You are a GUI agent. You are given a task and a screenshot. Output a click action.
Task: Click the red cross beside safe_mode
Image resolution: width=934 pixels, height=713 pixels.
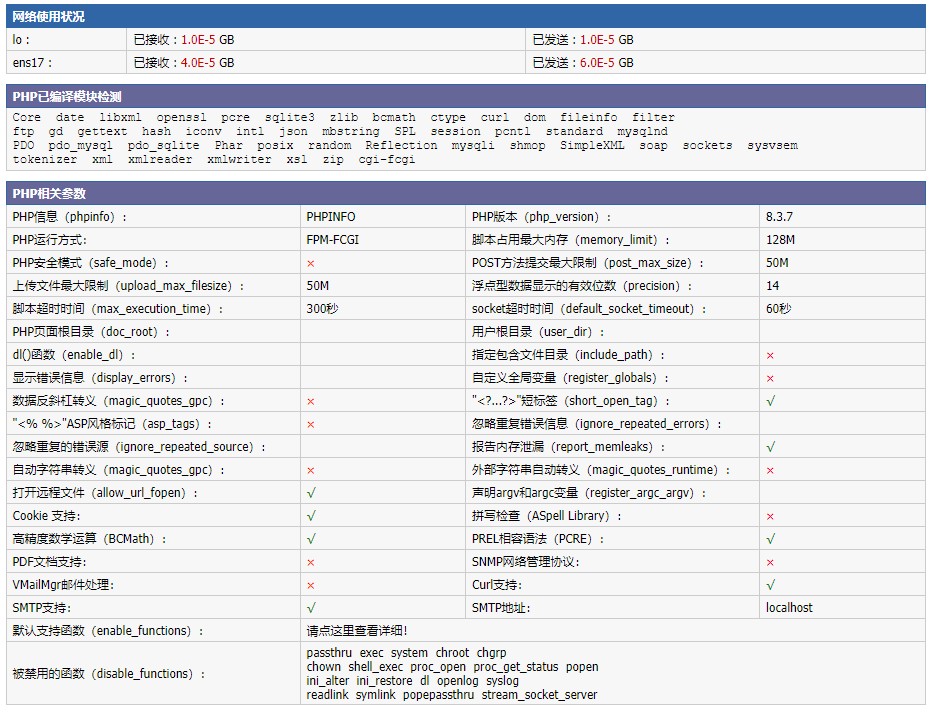311,263
